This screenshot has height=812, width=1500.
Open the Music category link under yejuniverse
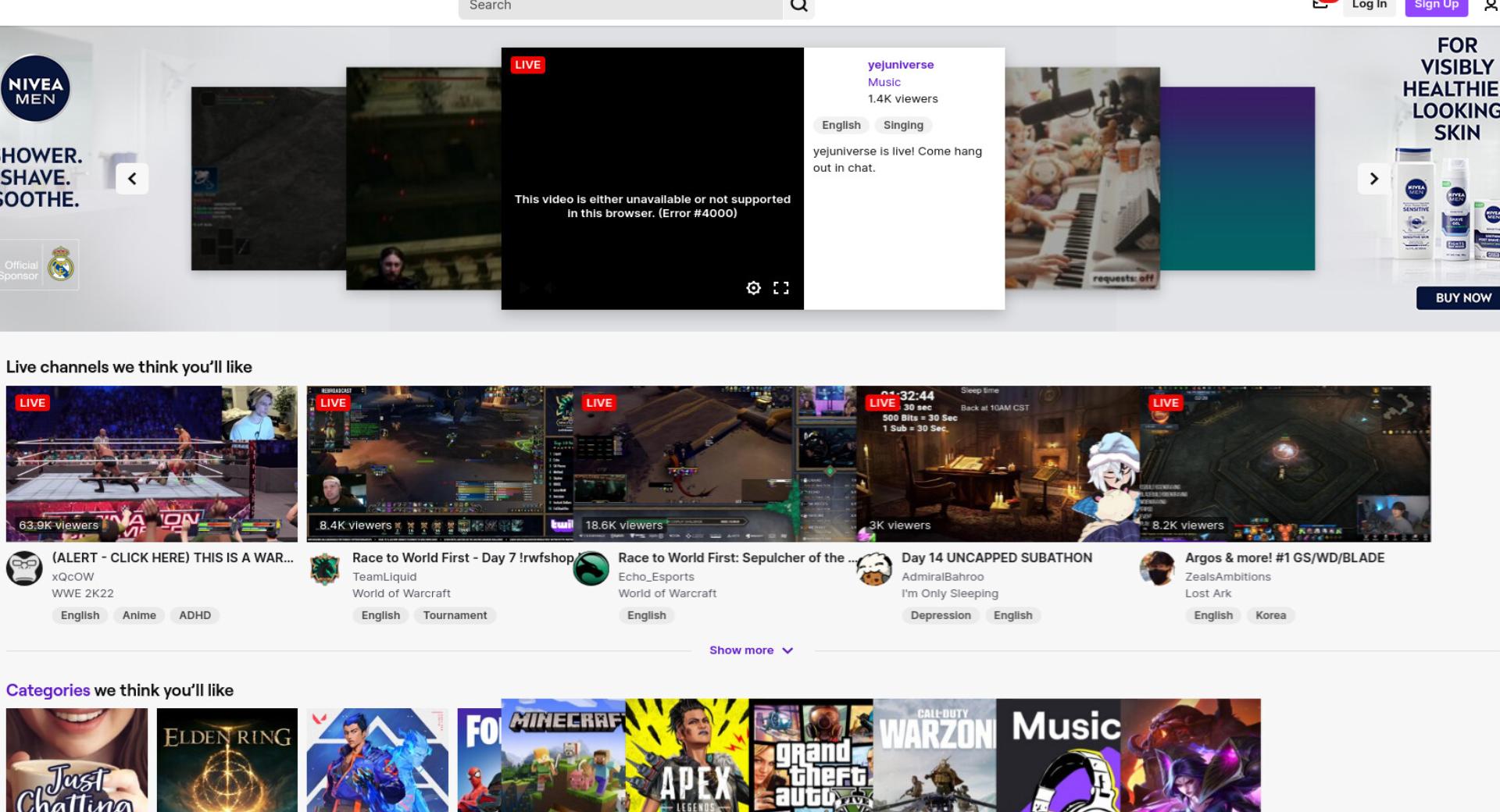pyautogui.click(x=884, y=82)
